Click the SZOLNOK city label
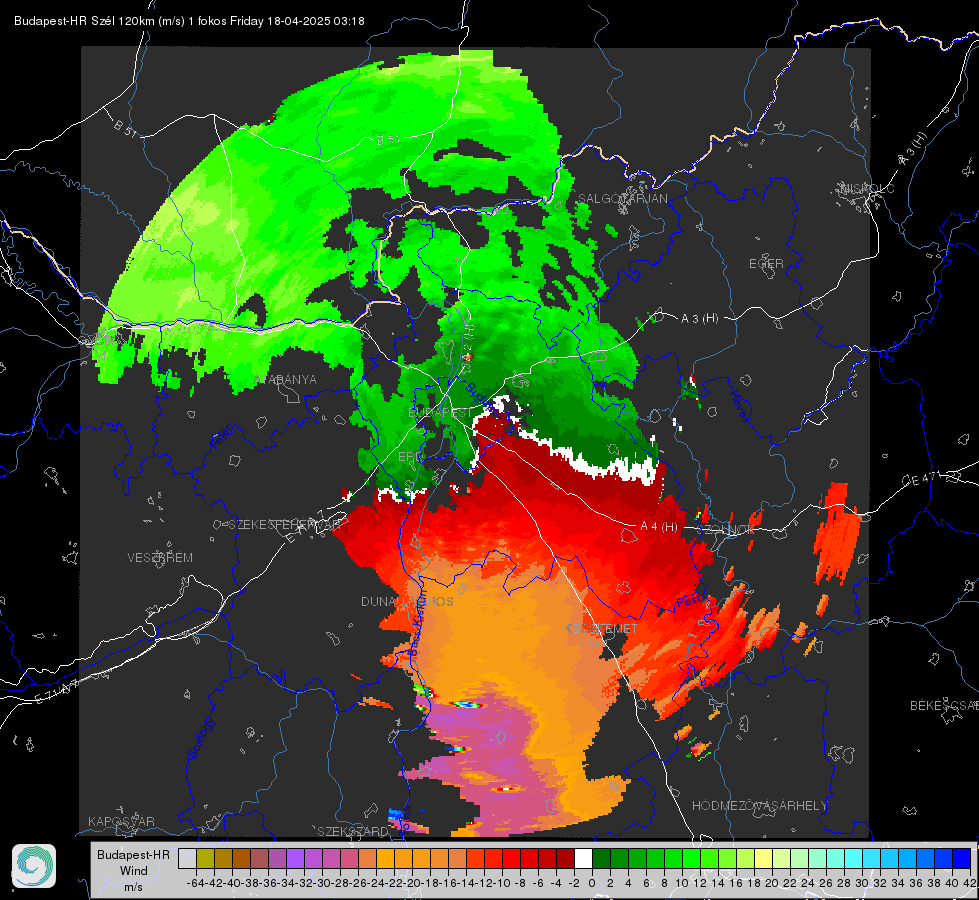The height and width of the screenshot is (900, 979). pos(726,530)
